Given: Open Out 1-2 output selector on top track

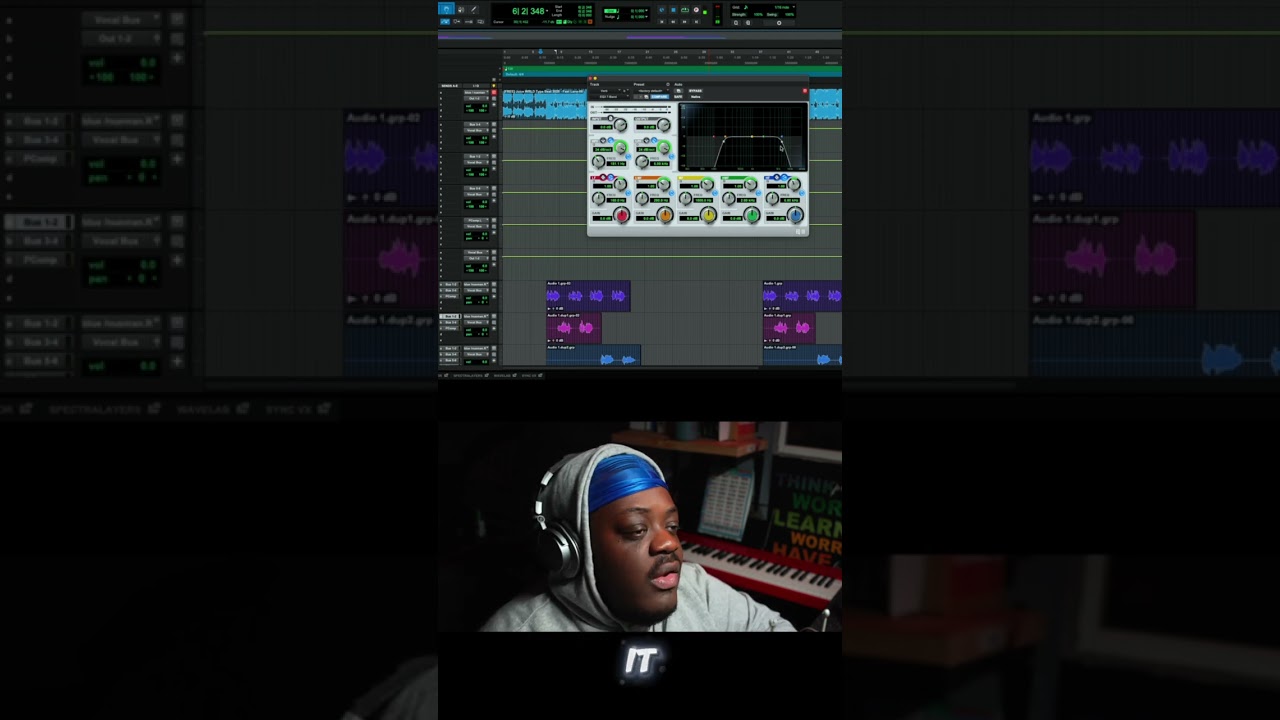Looking at the screenshot, I should pos(476,98).
